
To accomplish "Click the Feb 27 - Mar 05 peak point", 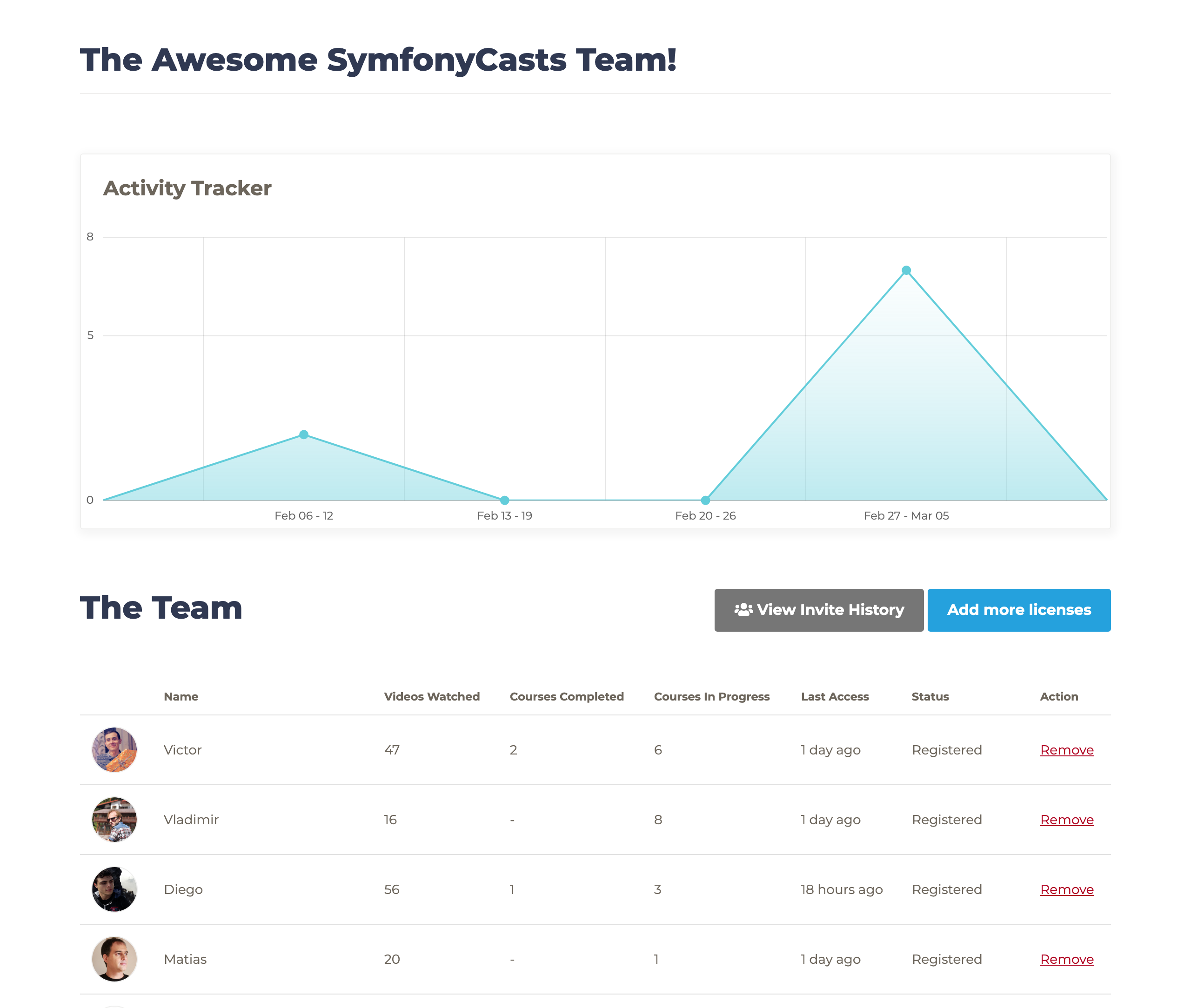I will (x=906, y=270).
